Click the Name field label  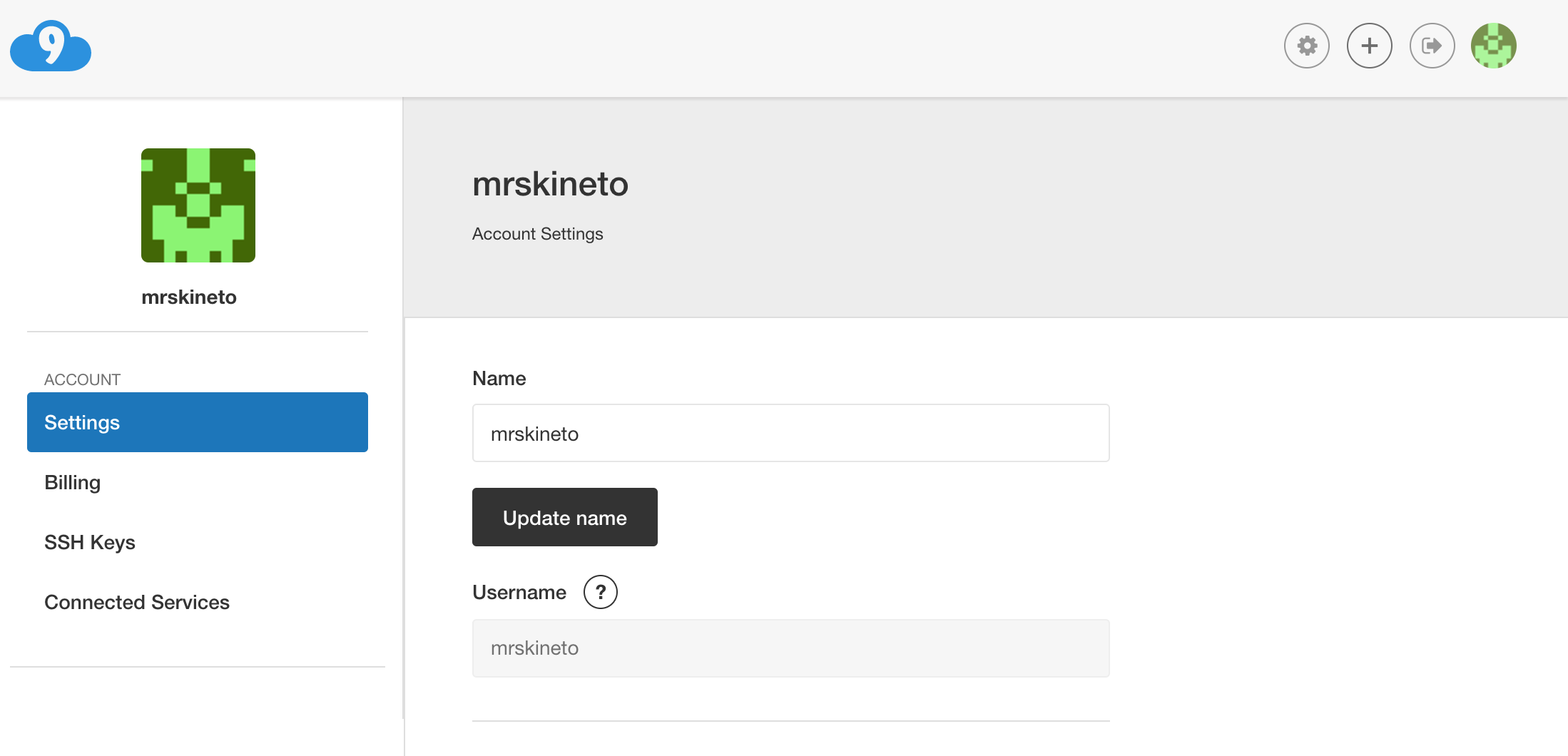499,378
